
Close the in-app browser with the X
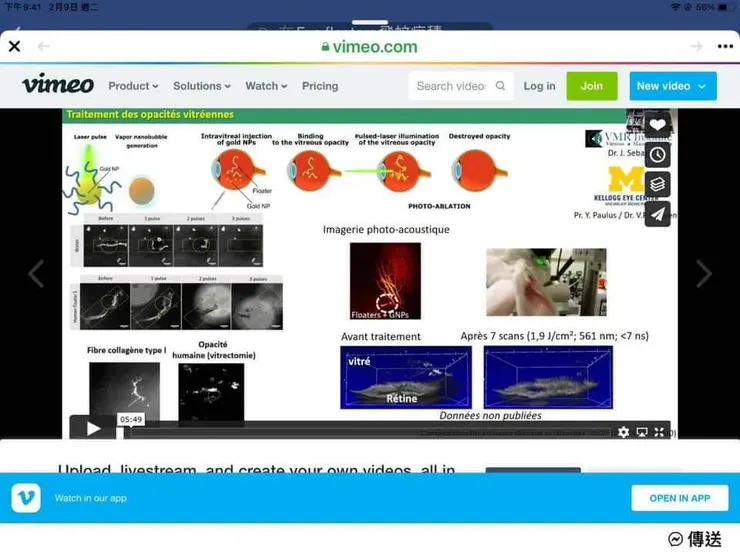click(15, 46)
